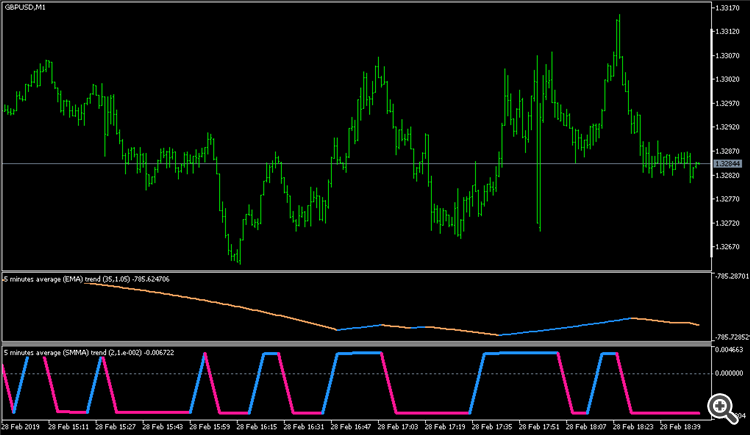This screenshot has height=435, width=750.
Task: Click the 1.33170 price scale value
Action: 727,8
